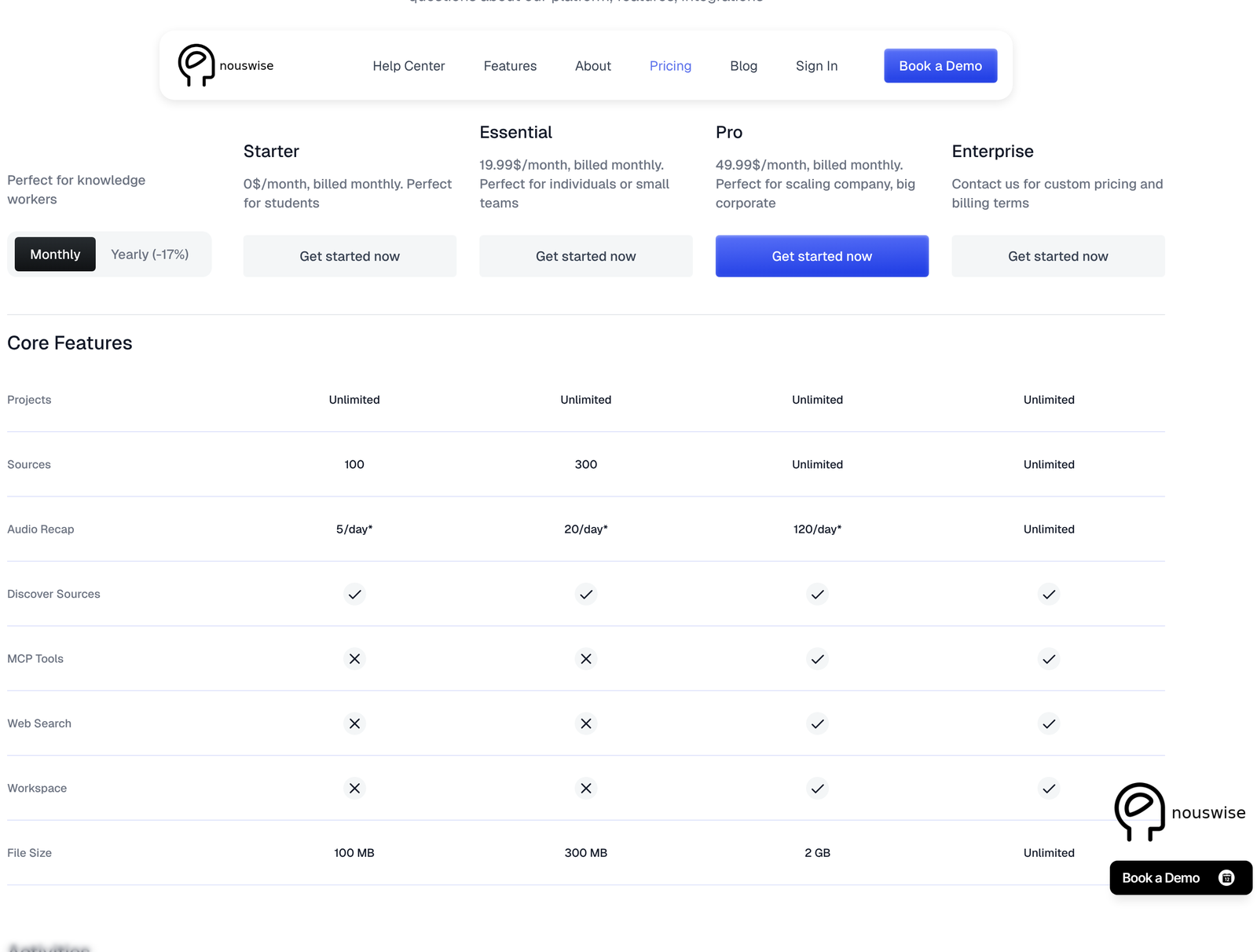Get started now with Essential plan
Viewport: 1257px width, 952px height.
point(586,256)
